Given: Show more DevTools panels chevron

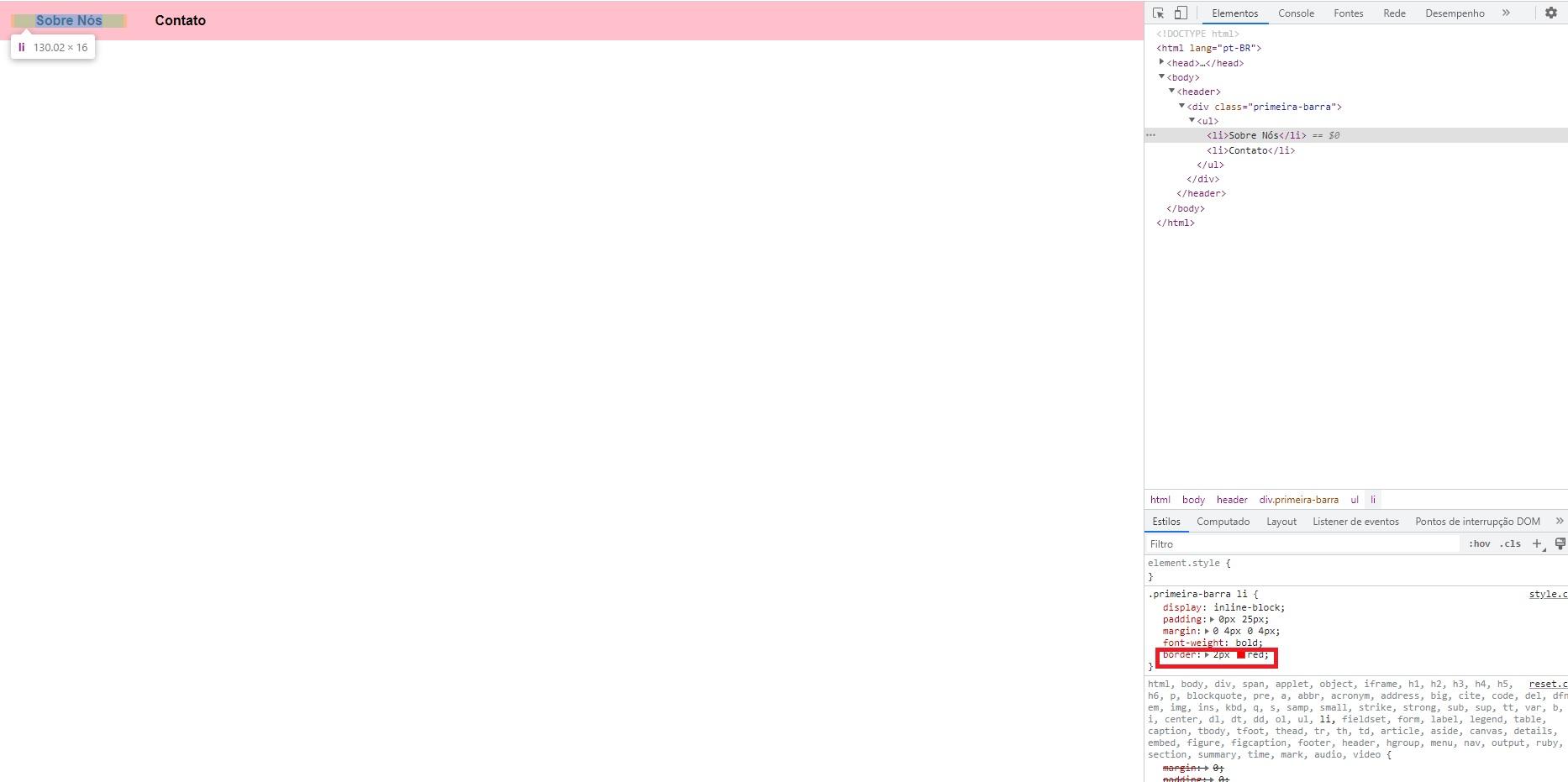Looking at the screenshot, I should (1506, 13).
